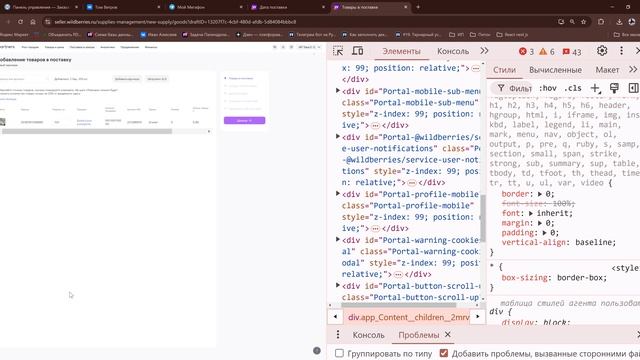
Task: Open the React bookmarks folder
Action: 512,35
